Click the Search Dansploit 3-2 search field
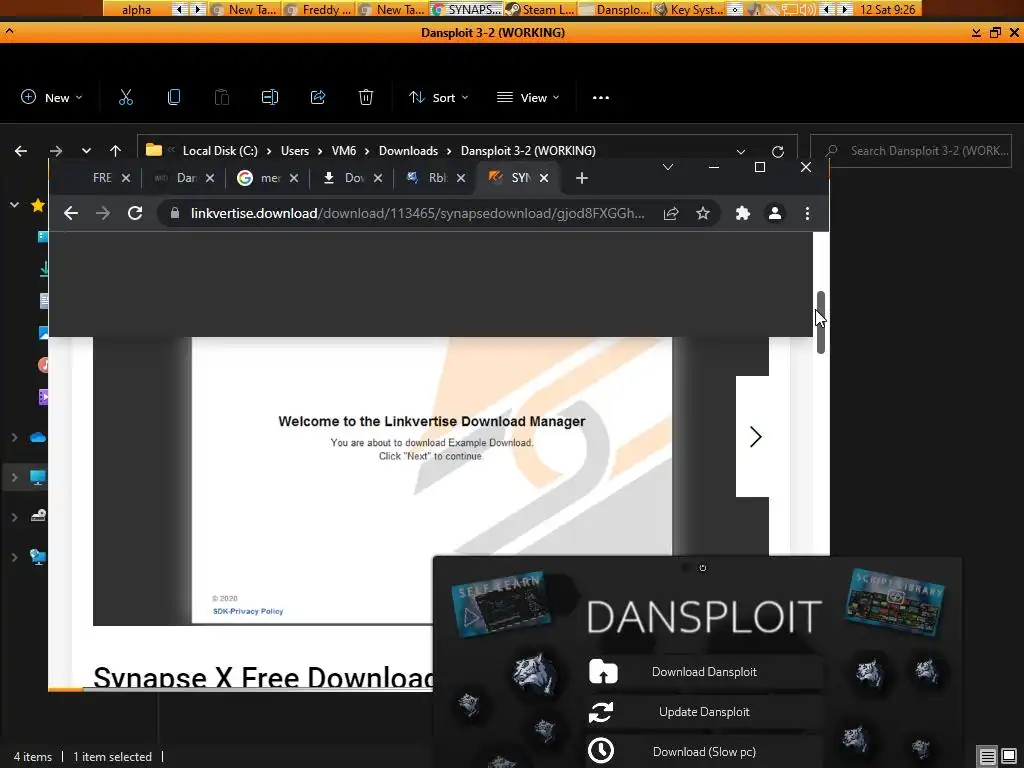Screen dimensions: 1024x768 pyautogui.click(x=910, y=151)
